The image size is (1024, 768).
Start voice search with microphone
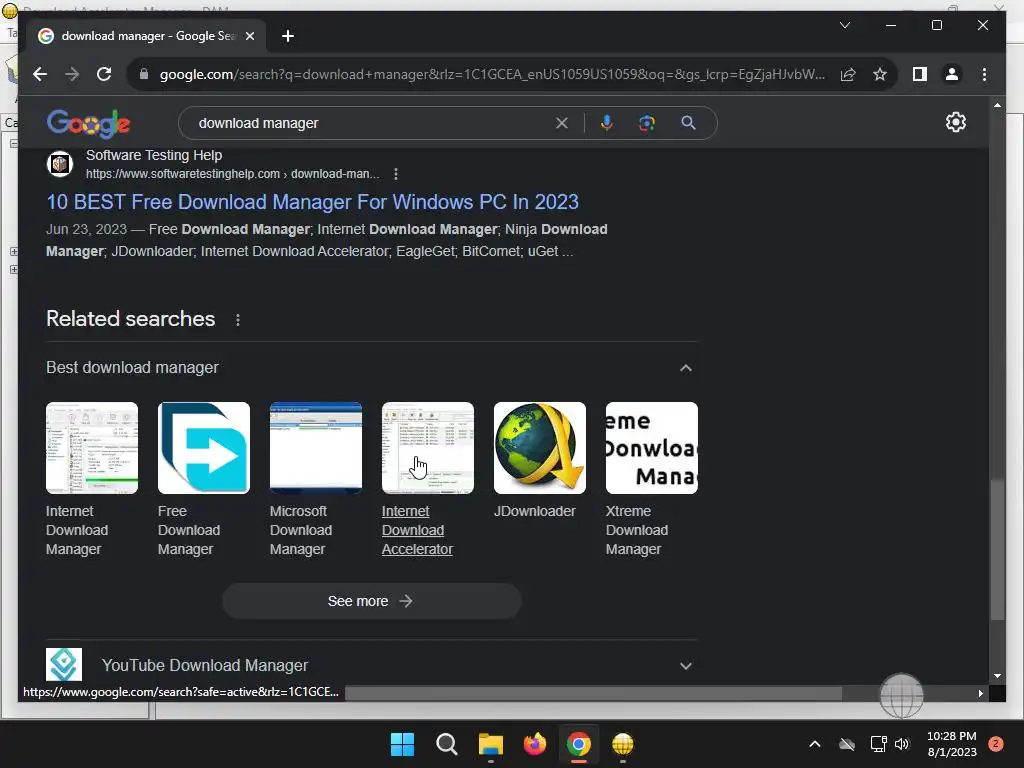(x=607, y=123)
